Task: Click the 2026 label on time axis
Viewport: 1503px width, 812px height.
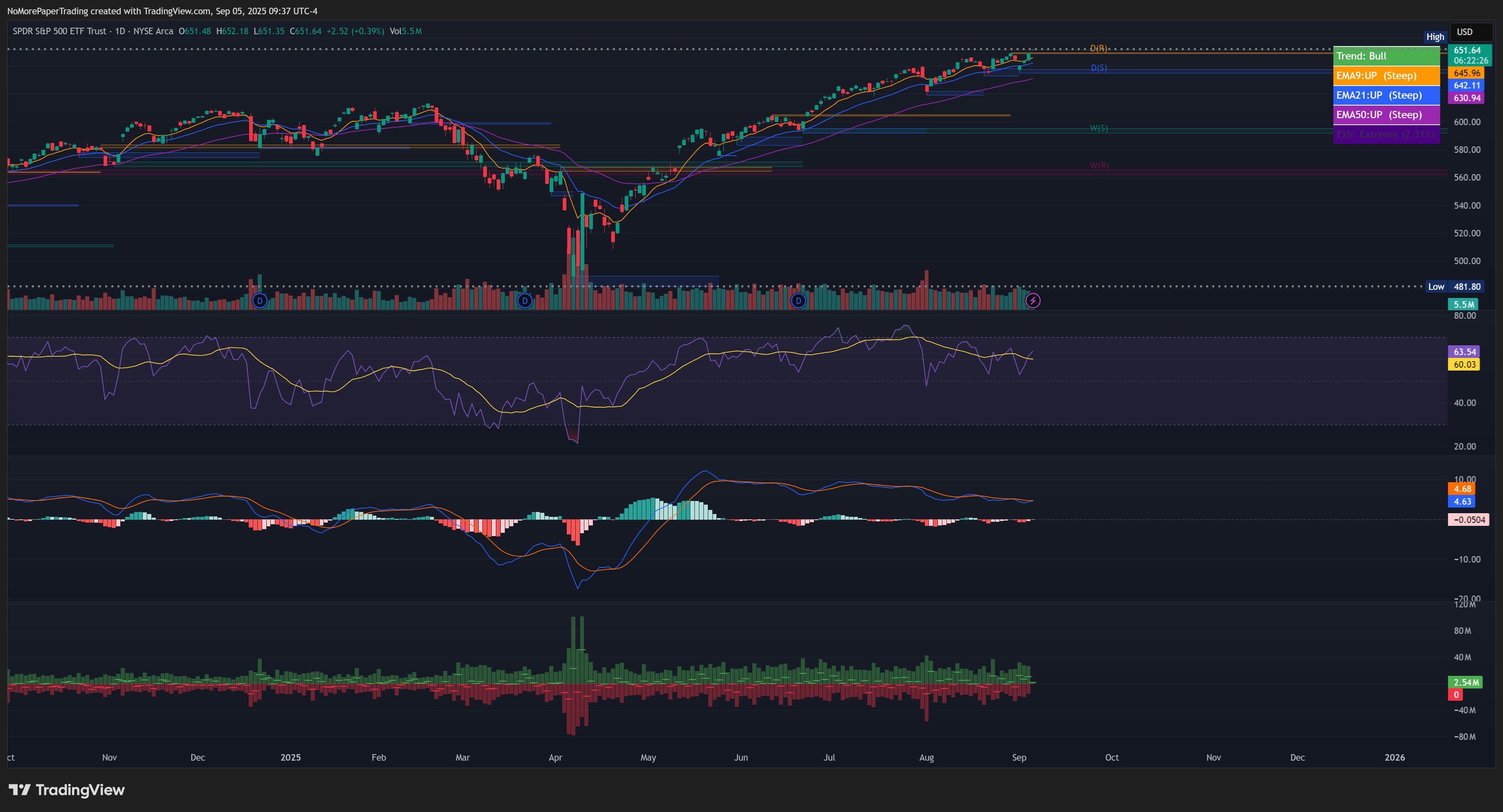Action: (1395, 757)
